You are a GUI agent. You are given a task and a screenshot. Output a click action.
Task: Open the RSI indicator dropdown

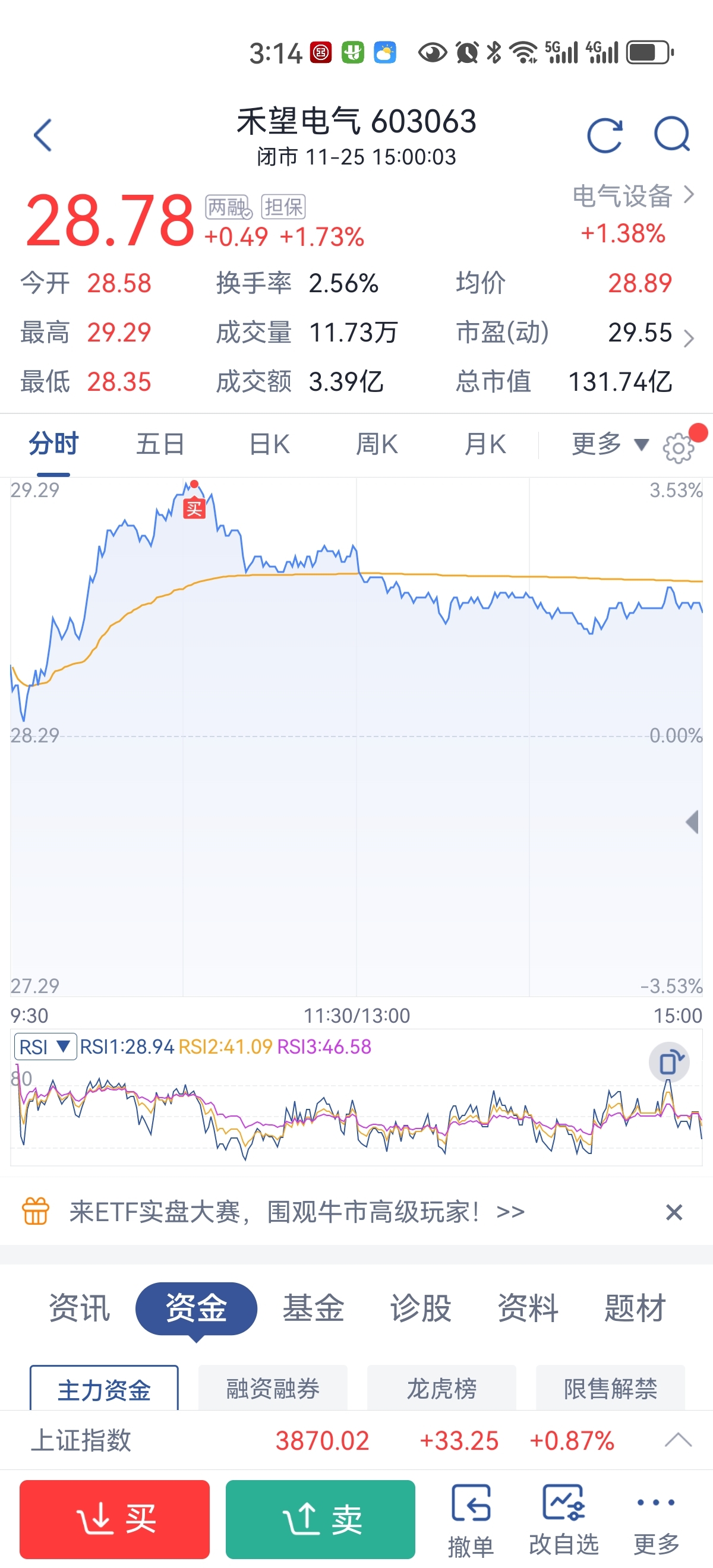point(45,1047)
